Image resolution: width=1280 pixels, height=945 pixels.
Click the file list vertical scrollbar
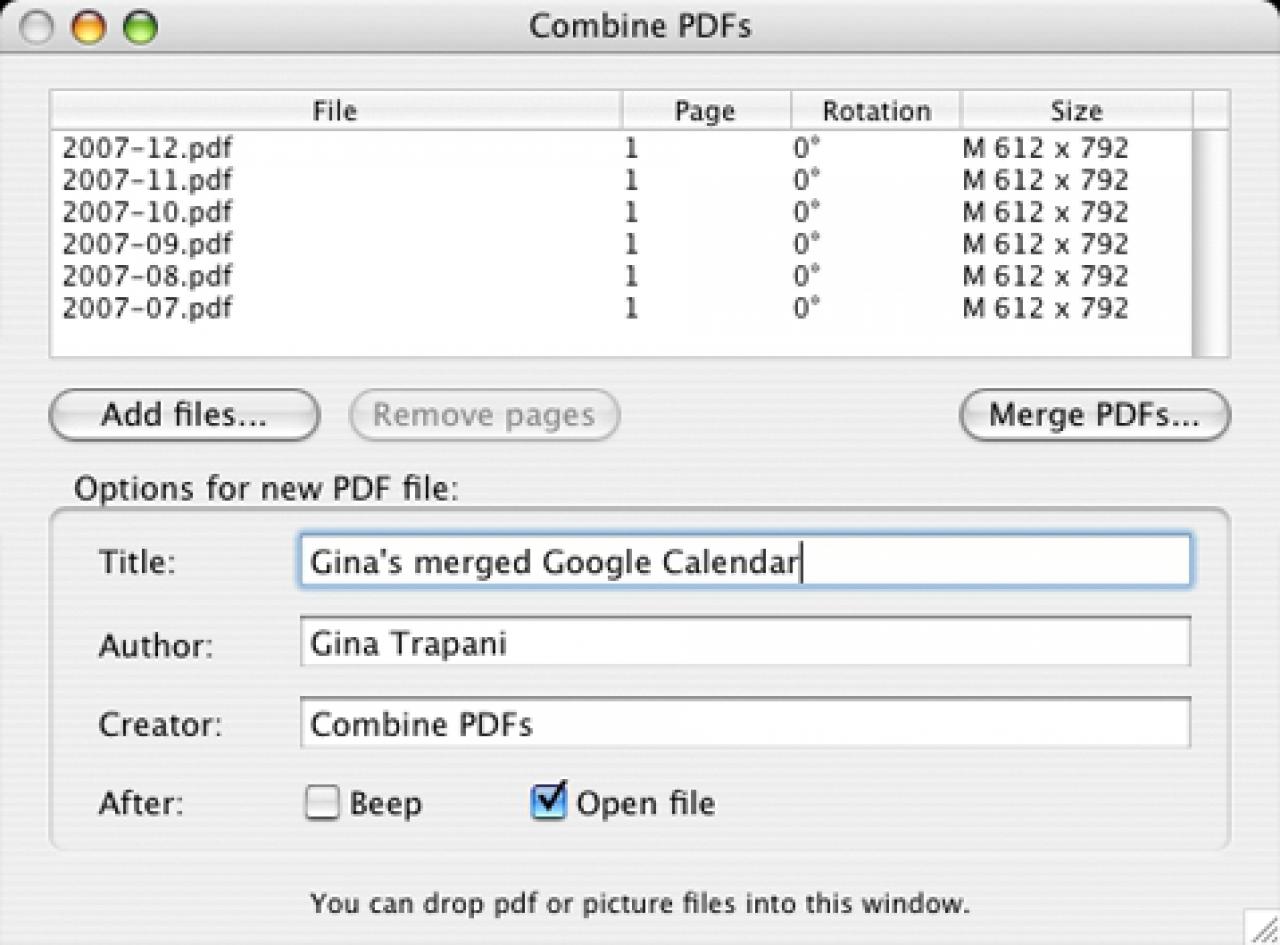(1211, 243)
